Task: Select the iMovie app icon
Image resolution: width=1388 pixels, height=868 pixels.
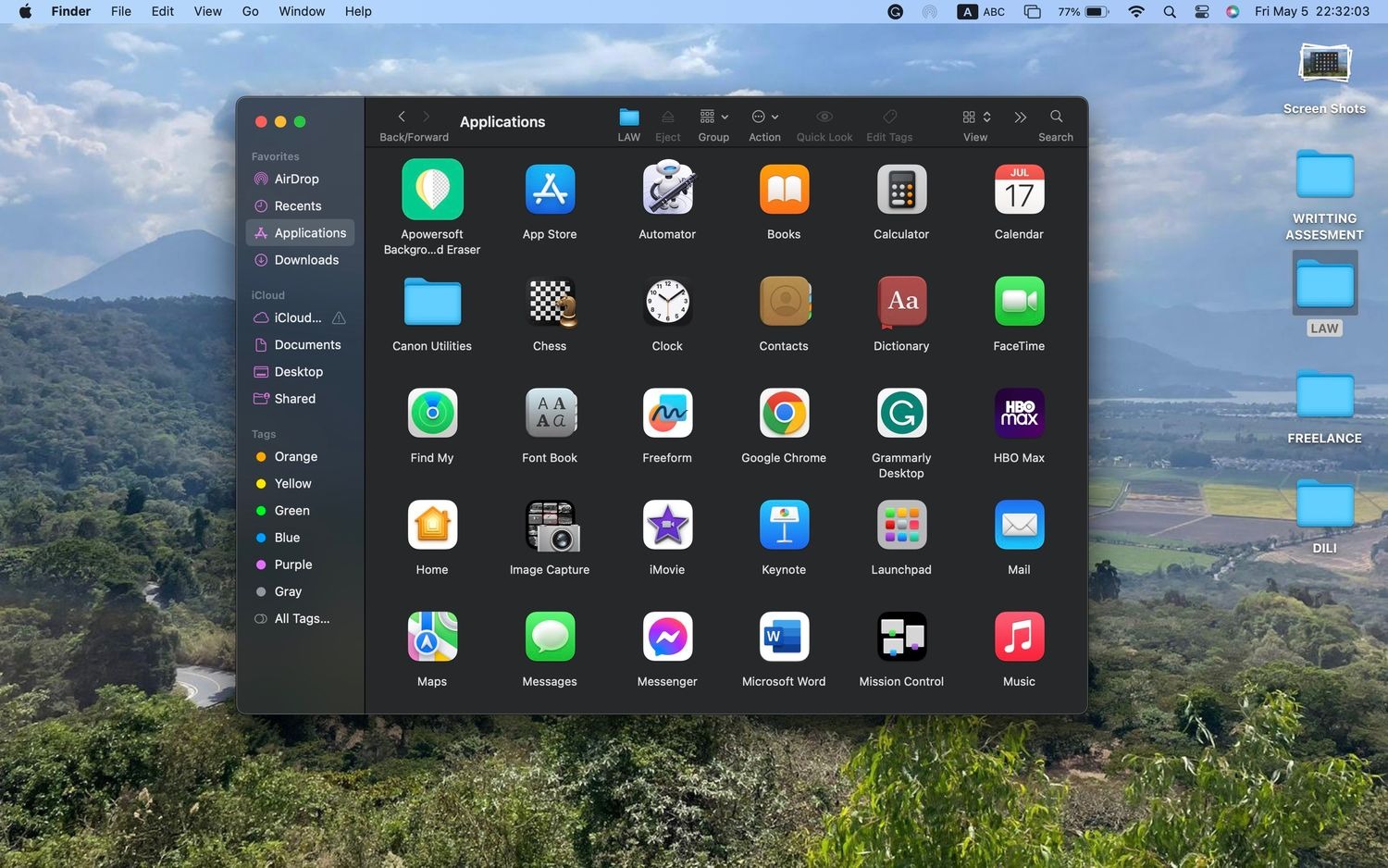Action: coord(667,525)
